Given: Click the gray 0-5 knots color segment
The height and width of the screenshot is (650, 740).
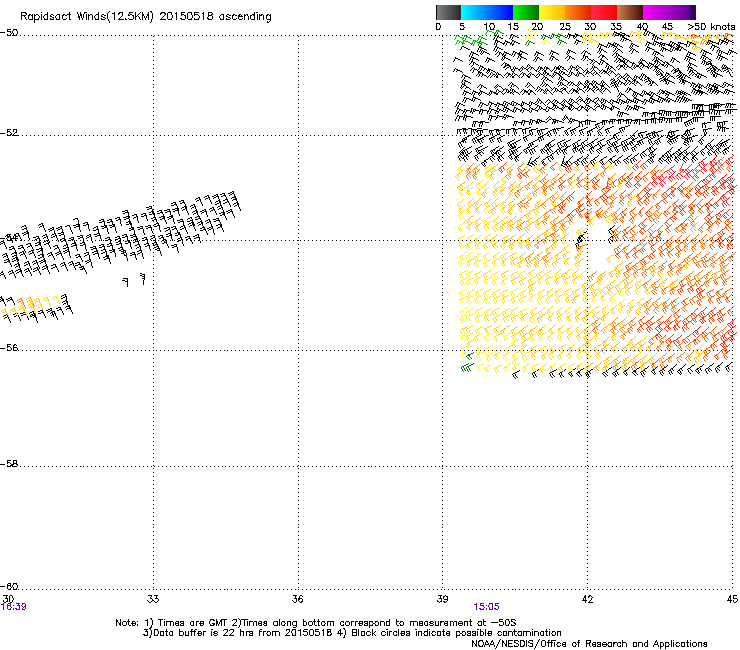Looking at the screenshot, I should (448, 12).
